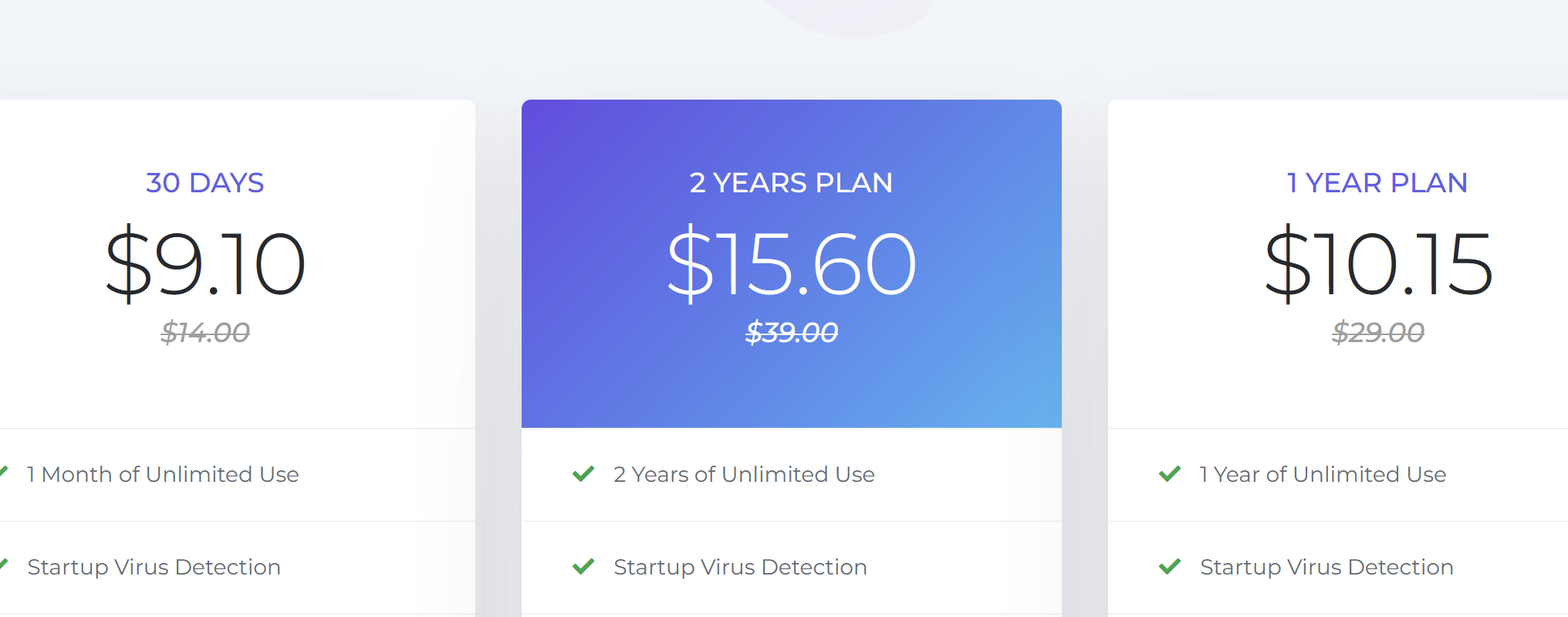Image resolution: width=1568 pixels, height=617 pixels.
Task: Click checkmark next to 1 Month of Unlimited Use
Action: [x=3, y=472]
